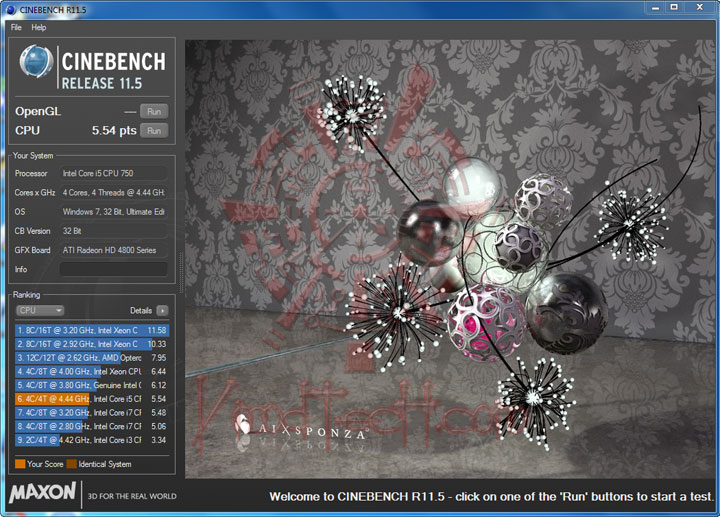Click the CB Version value 32 Bit
The image size is (720, 517).
click(113, 231)
